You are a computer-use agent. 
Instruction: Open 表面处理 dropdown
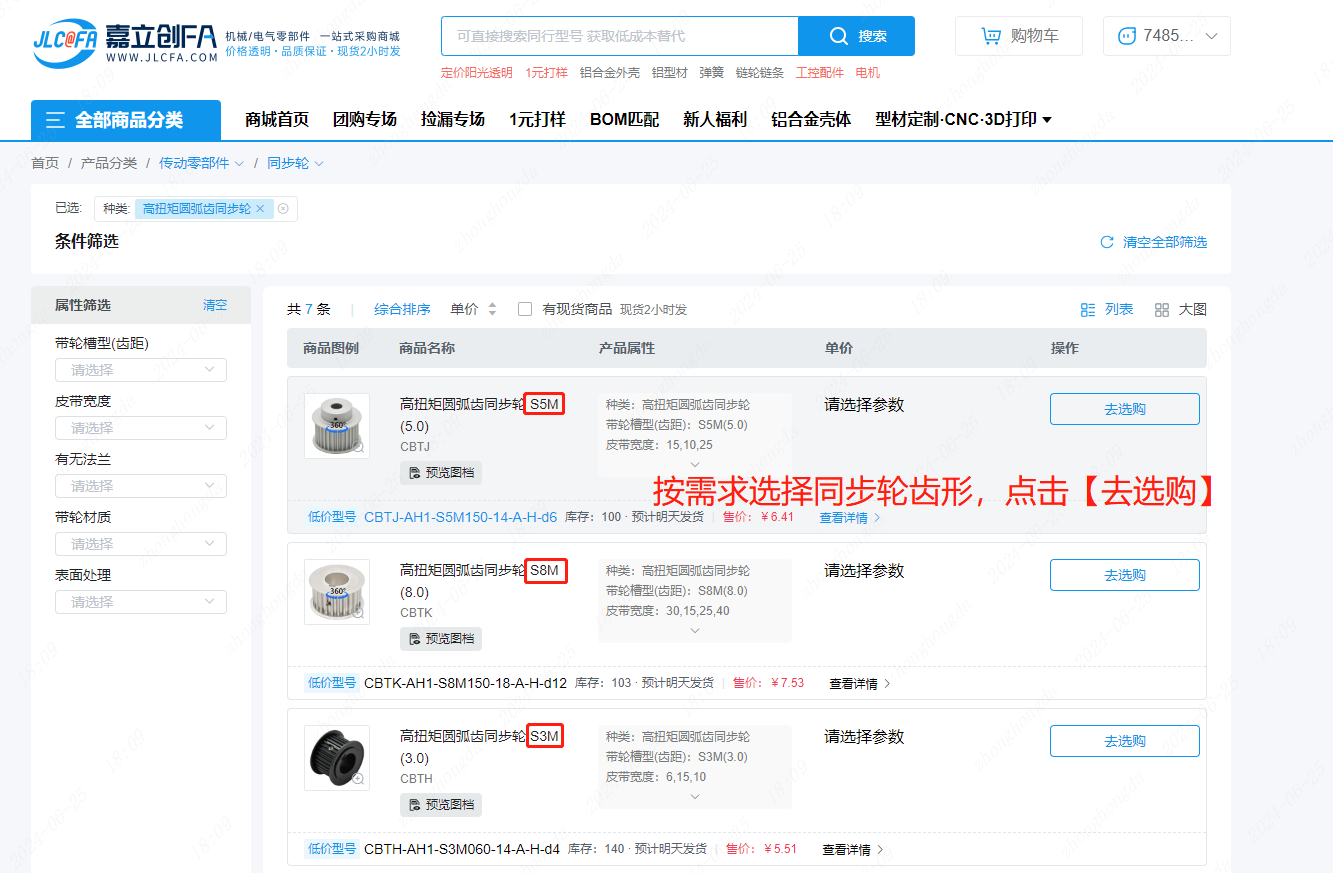[141, 602]
